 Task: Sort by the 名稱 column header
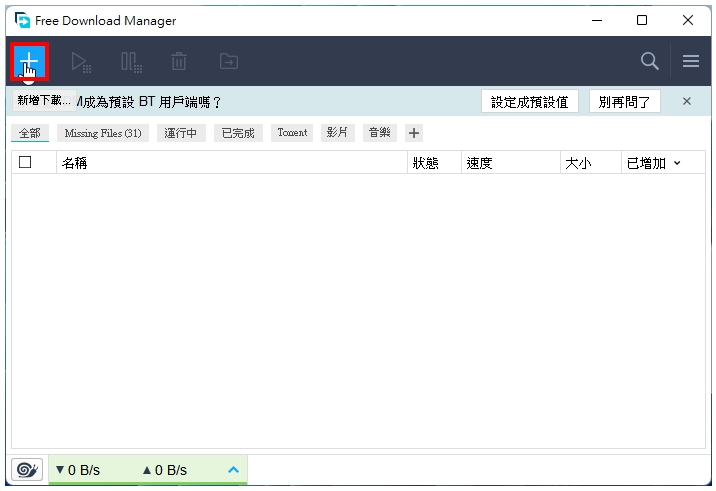pos(232,163)
